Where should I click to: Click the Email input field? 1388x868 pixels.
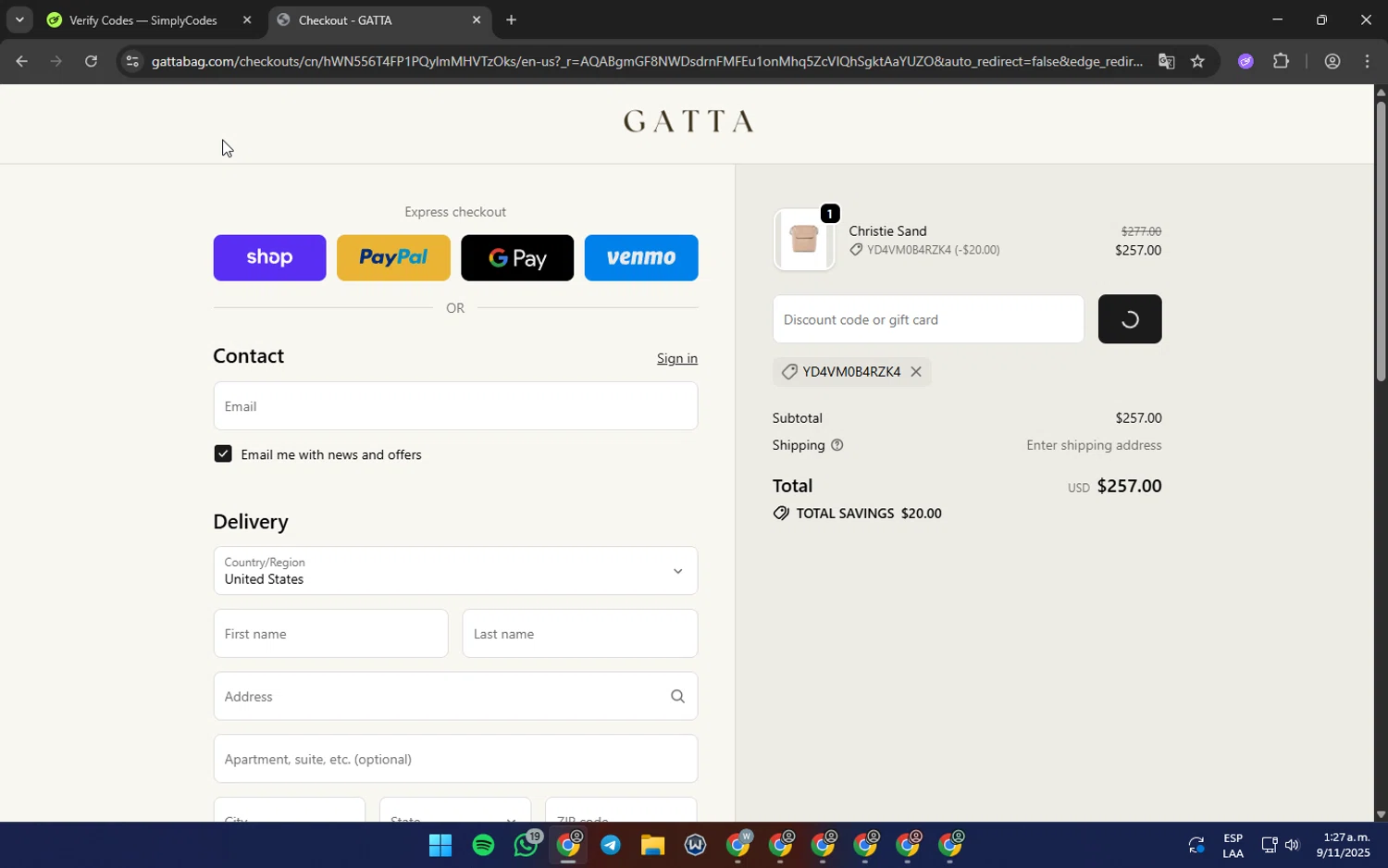[455, 406]
